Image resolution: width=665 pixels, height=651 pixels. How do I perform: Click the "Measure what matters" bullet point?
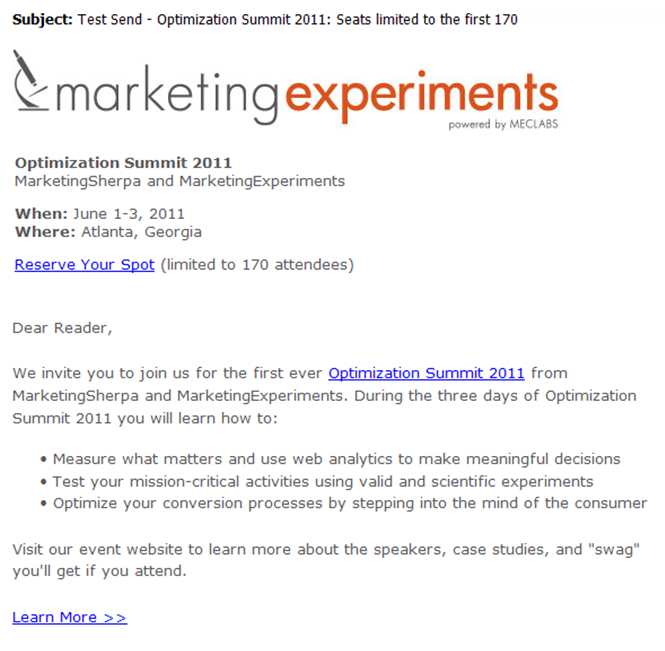tap(336, 459)
